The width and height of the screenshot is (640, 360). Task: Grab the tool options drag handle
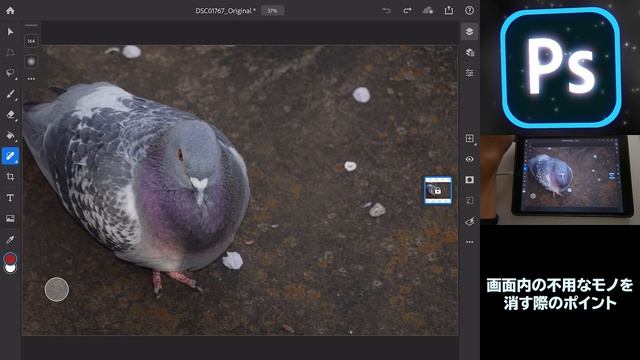click(x=31, y=25)
